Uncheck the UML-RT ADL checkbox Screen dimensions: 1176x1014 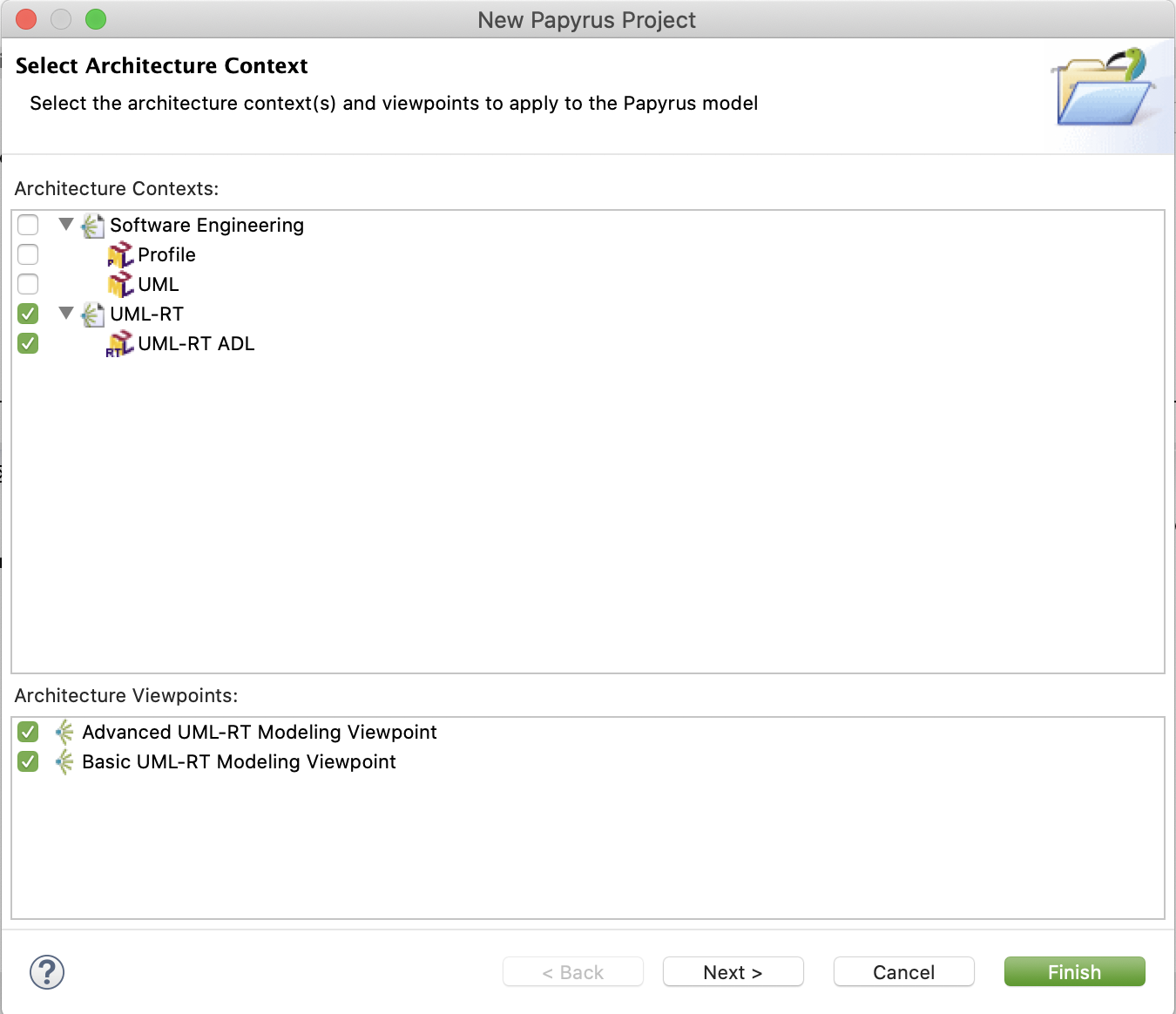(28, 343)
